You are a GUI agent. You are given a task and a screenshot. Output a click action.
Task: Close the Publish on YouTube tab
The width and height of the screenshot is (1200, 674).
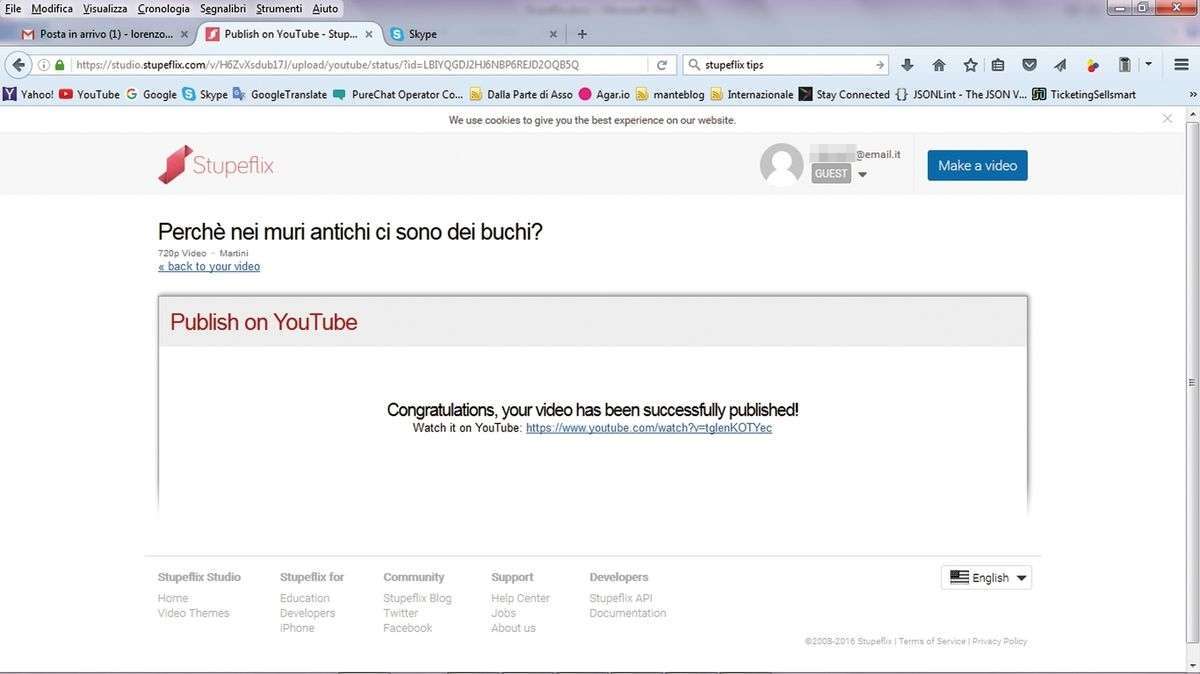(x=369, y=34)
